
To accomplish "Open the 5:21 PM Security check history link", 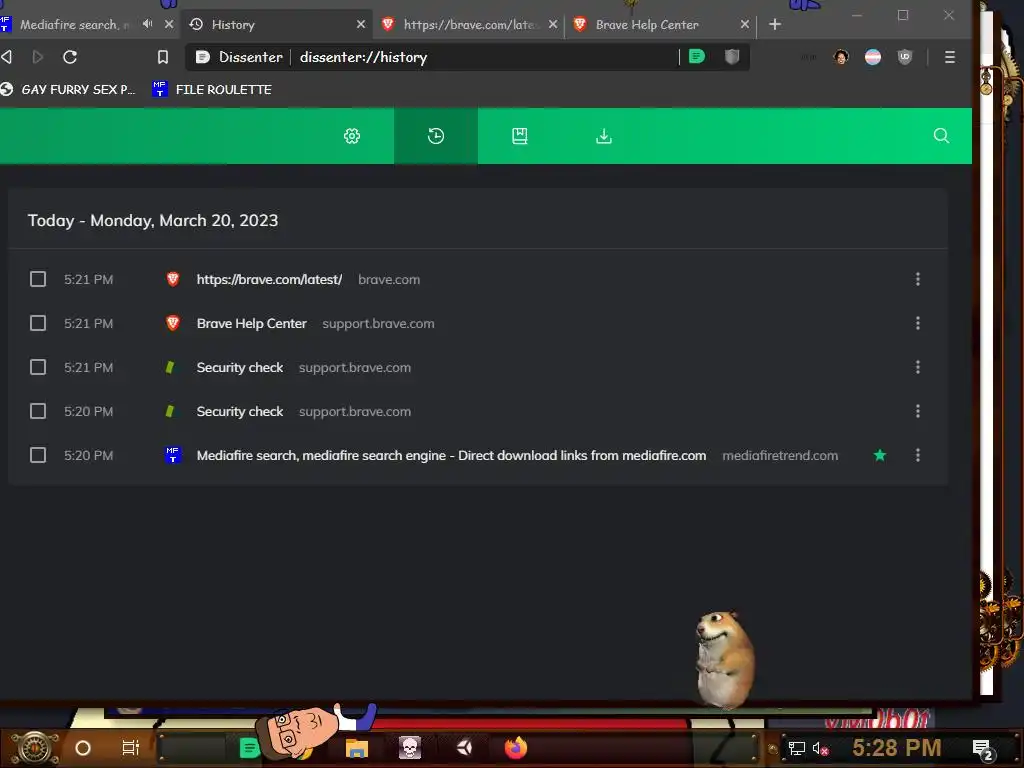I will [240, 367].
